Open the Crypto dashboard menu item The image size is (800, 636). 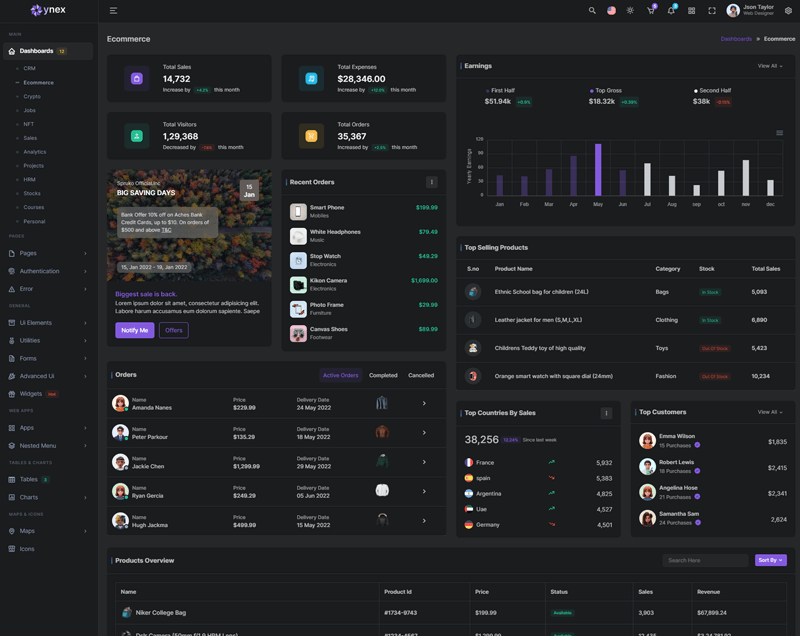tap(32, 97)
